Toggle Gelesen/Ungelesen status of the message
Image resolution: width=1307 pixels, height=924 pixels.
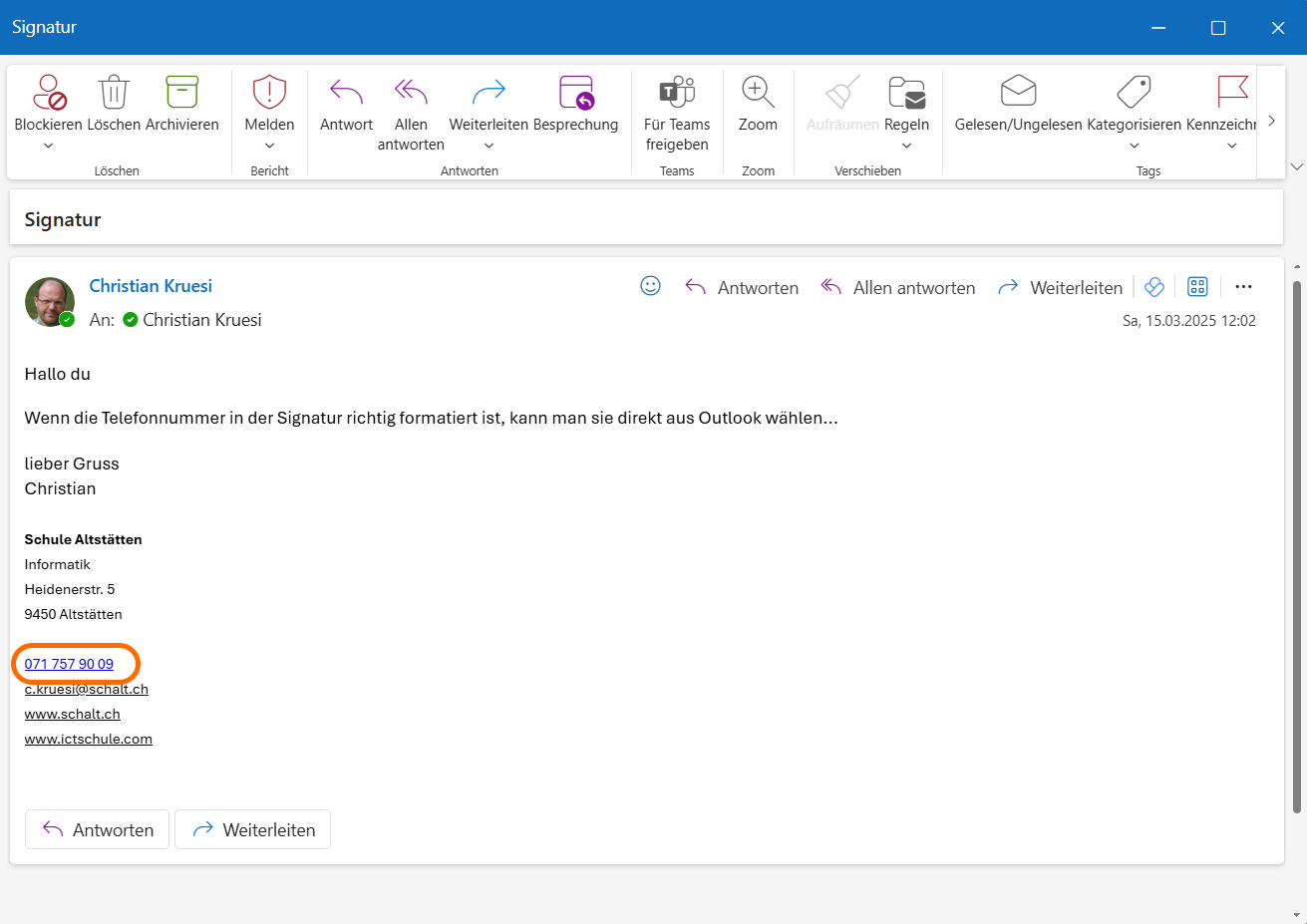[x=1018, y=92]
